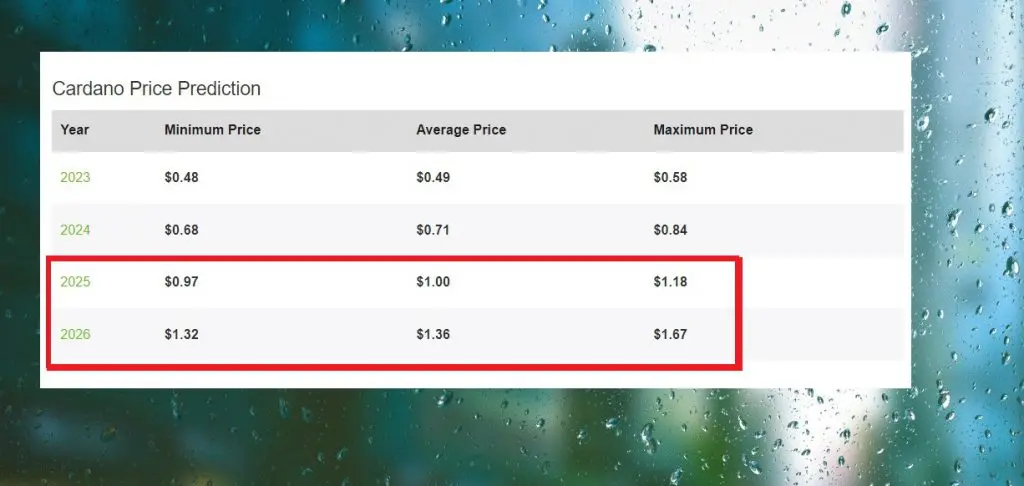This screenshot has height=486, width=1024.
Task: Click the $0.58 maximum price cell
Action: click(x=670, y=178)
